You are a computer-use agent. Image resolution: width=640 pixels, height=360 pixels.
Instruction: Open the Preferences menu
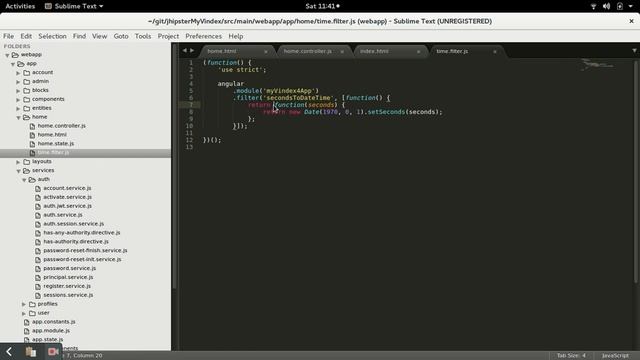[x=203, y=36]
